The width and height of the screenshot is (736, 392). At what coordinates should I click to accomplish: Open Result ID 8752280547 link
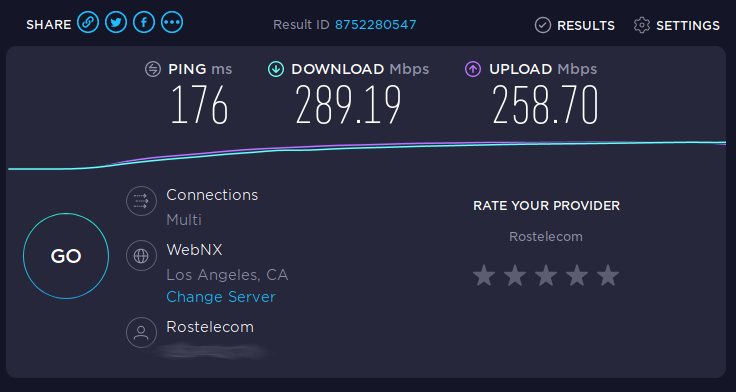[x=376, y=24]
